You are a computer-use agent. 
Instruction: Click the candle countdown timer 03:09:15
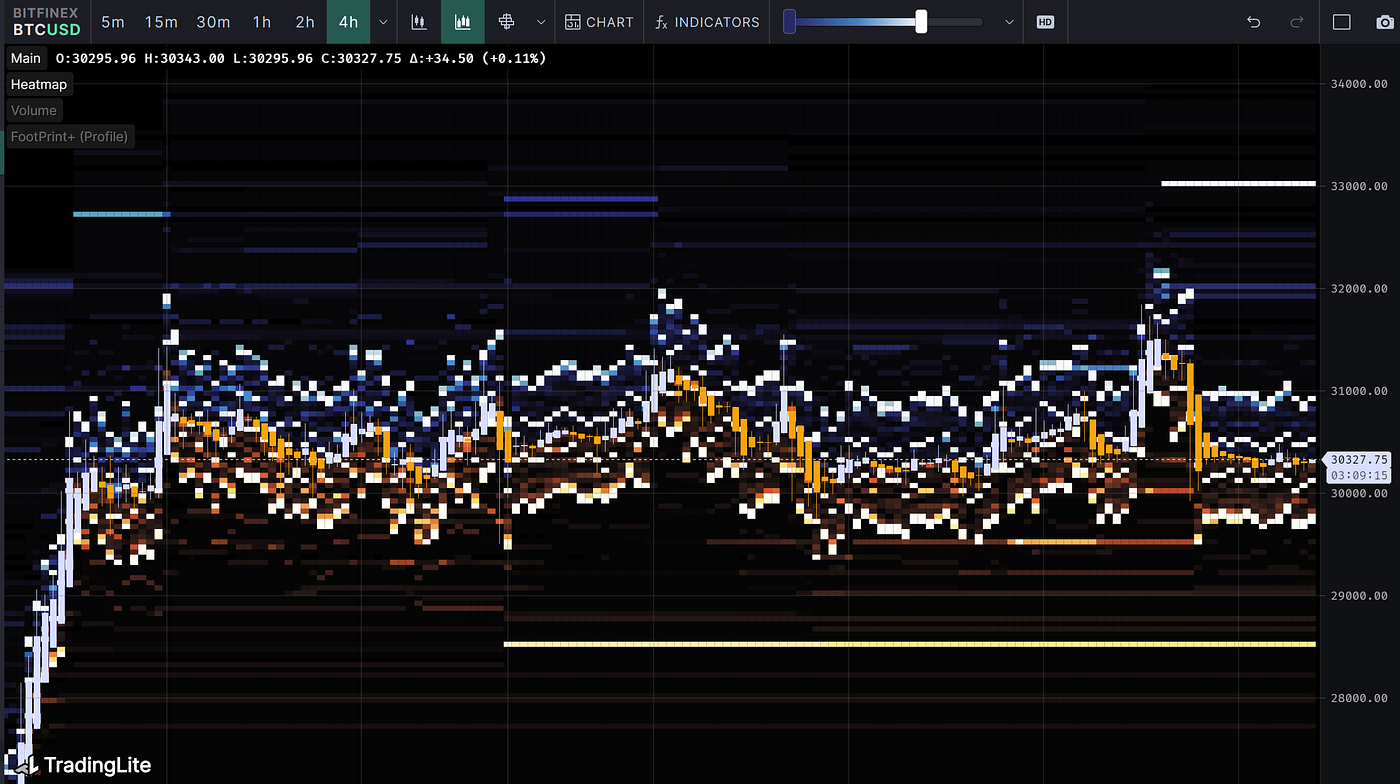(x=1359, y=475)
